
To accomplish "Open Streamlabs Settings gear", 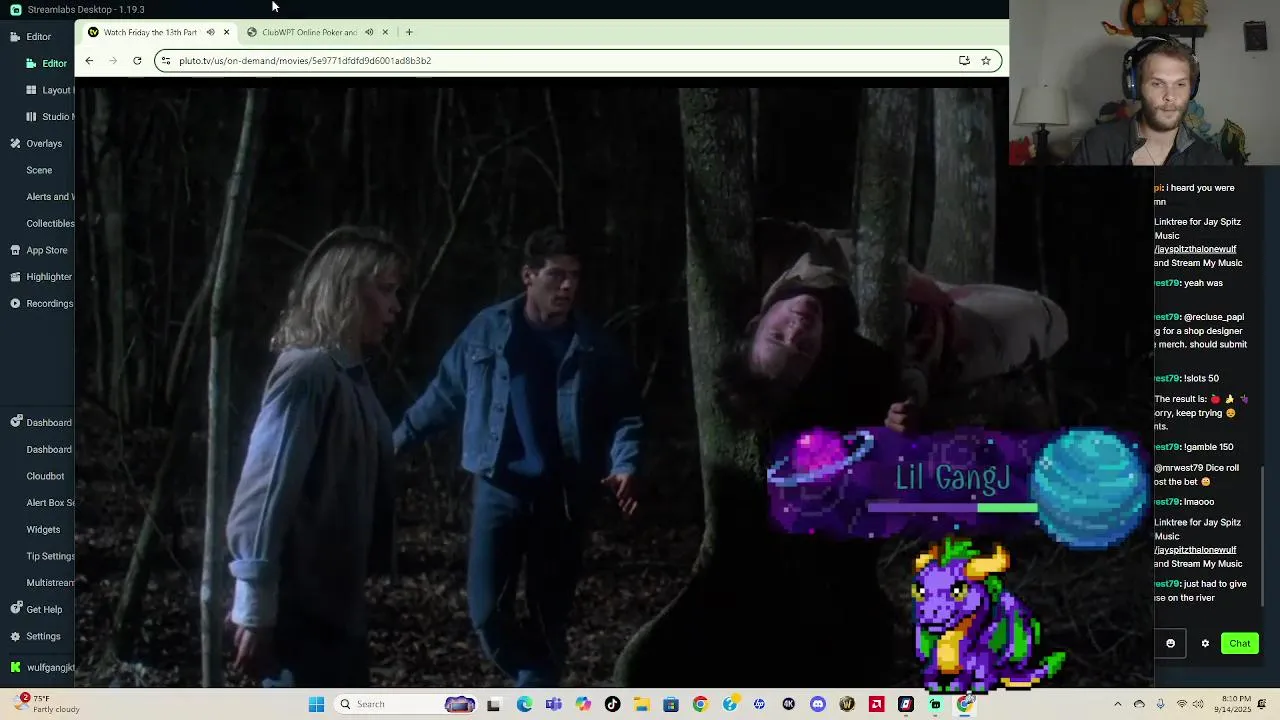I will pyautogui.click(x=35, y=636).
